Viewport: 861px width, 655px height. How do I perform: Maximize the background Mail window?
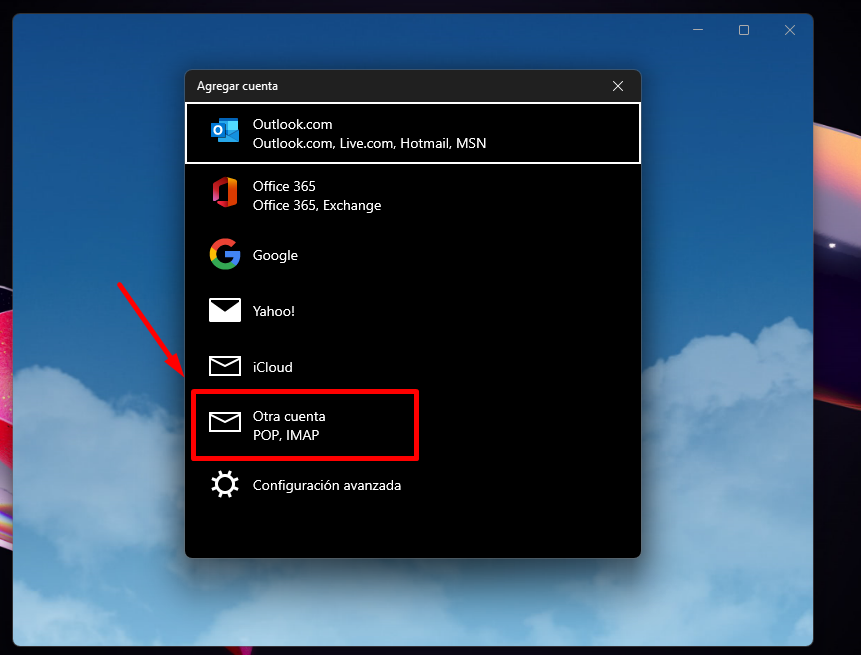743,30
